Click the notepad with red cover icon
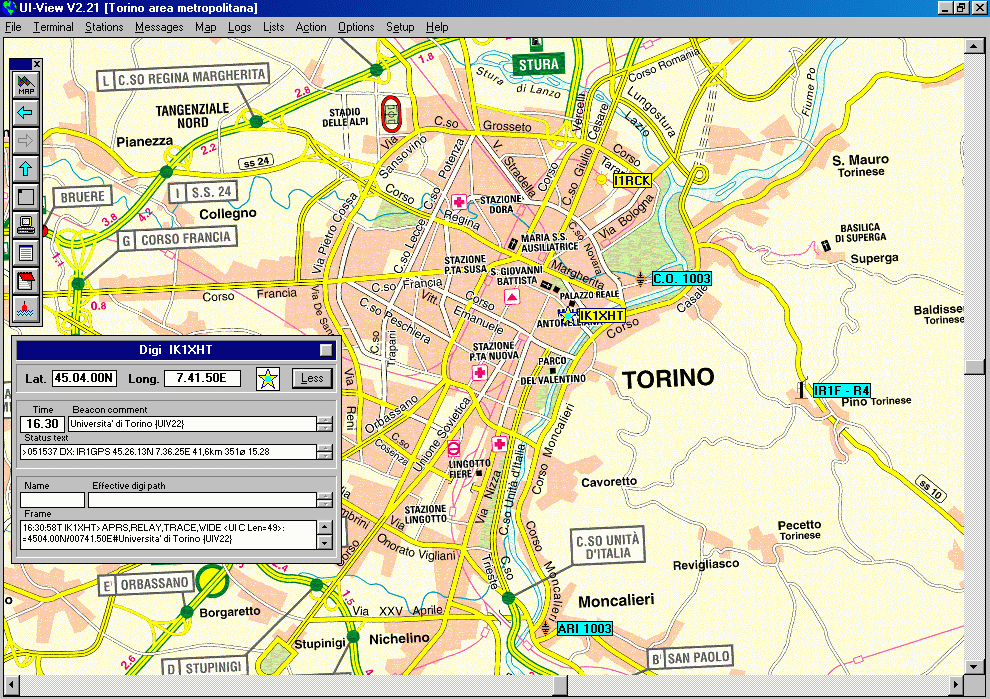This screenshot has height=699, width=990. (x=26, y=281)
